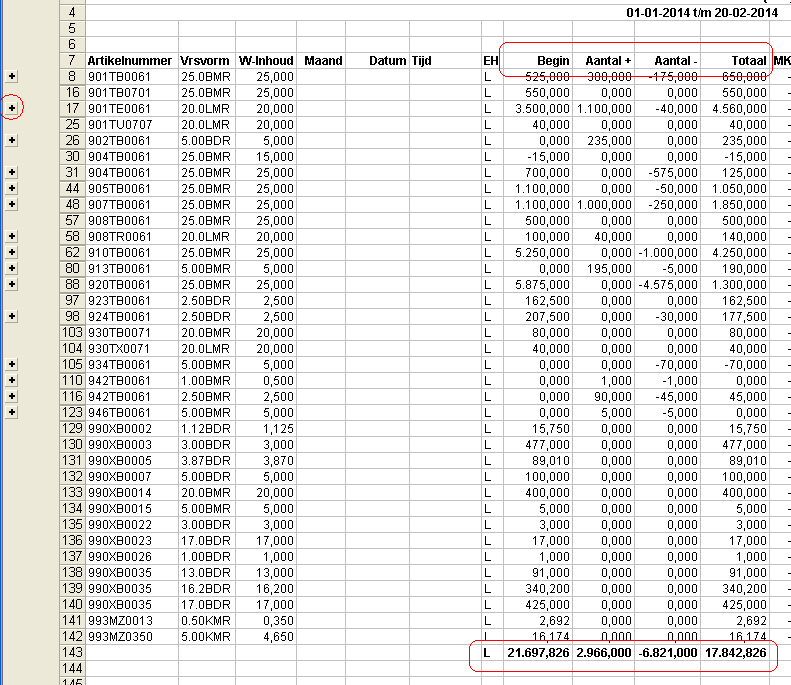Select the Aantal - value -70,000 in row 105
Image resolution: width=791 pixels, height=685 pixels.
point(667,365)
